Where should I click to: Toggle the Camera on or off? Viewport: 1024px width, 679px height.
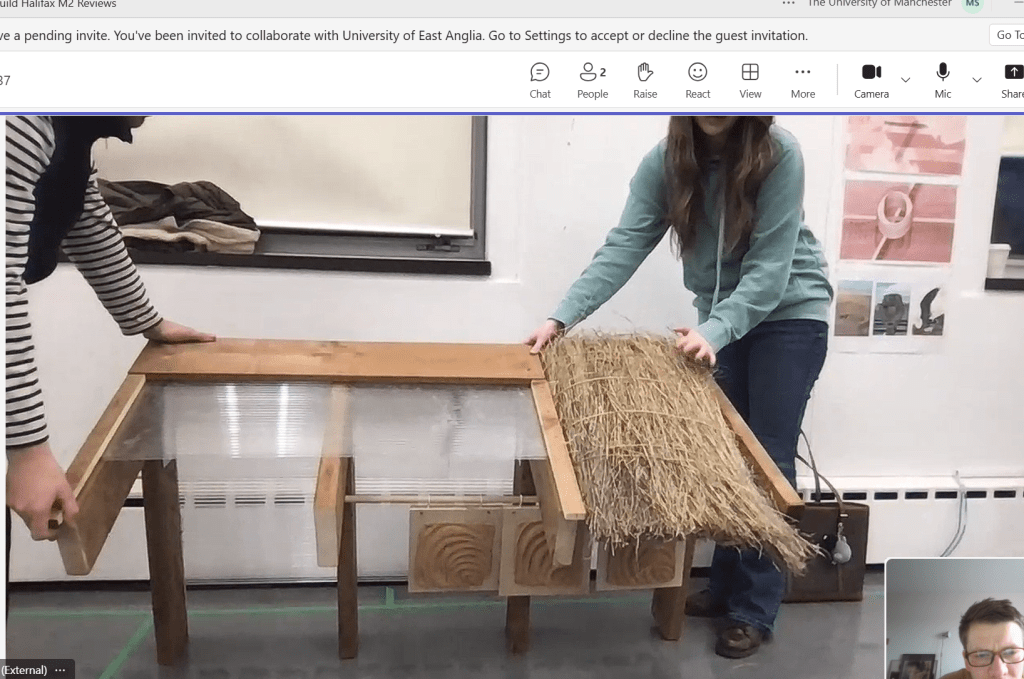click(871, 80)
